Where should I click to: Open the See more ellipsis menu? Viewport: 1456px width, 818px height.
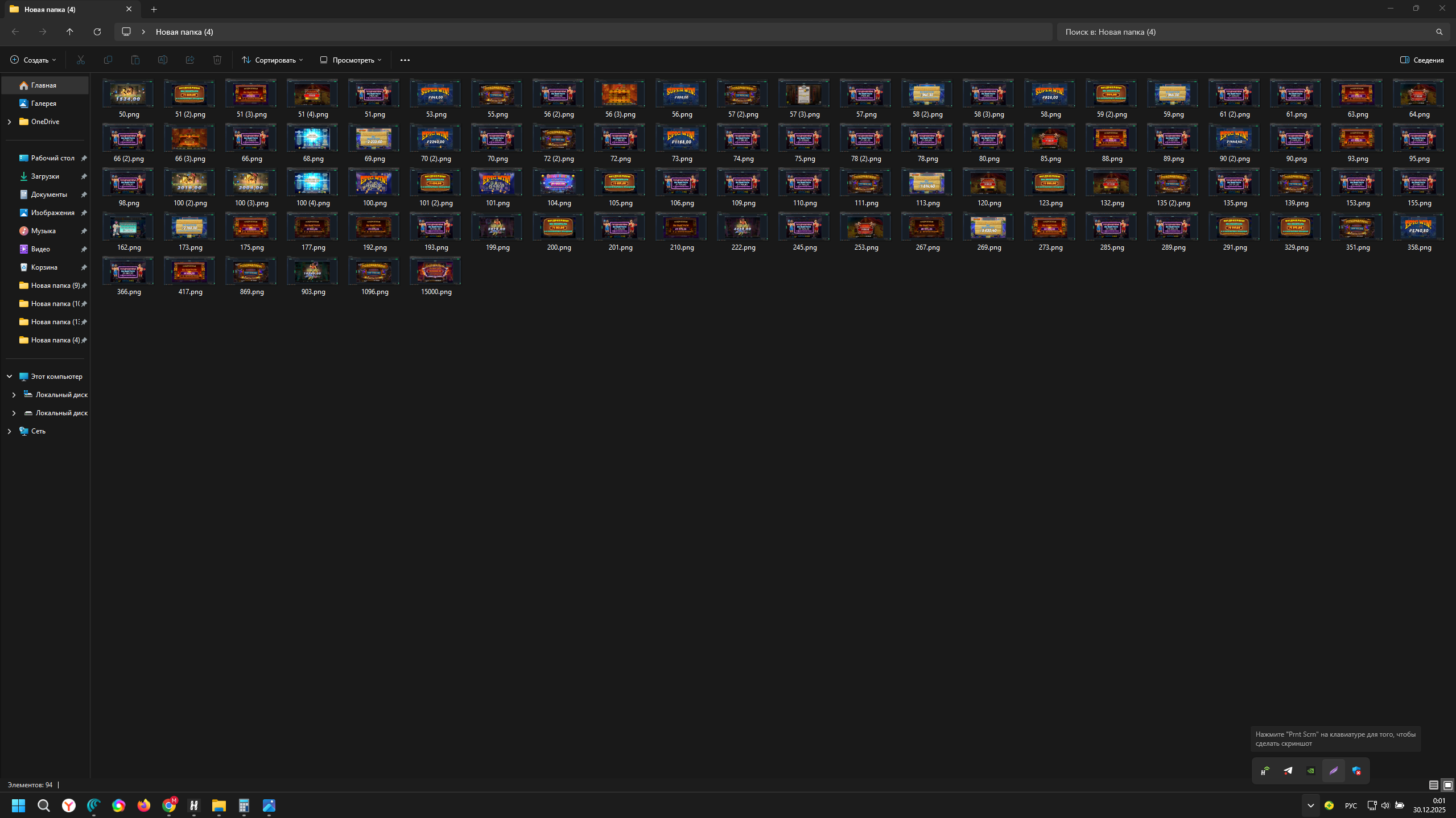coord(405,60)
